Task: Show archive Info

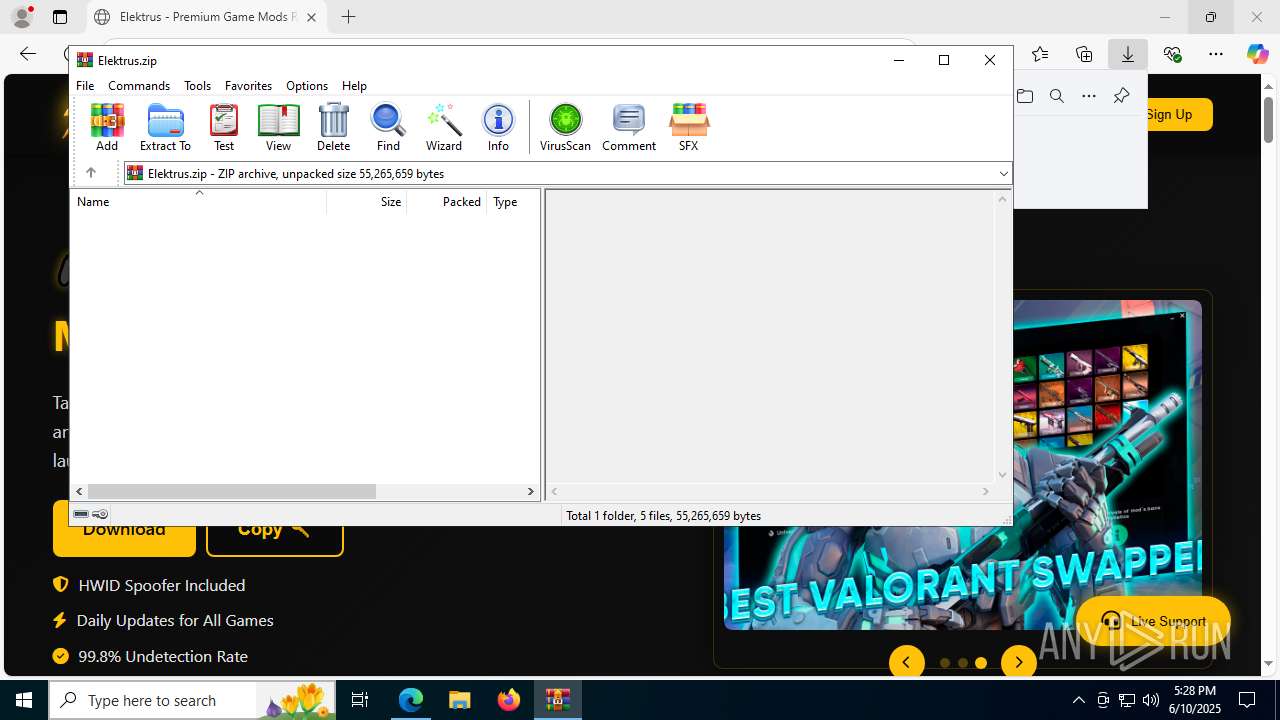Action: (x=498, y=127)
